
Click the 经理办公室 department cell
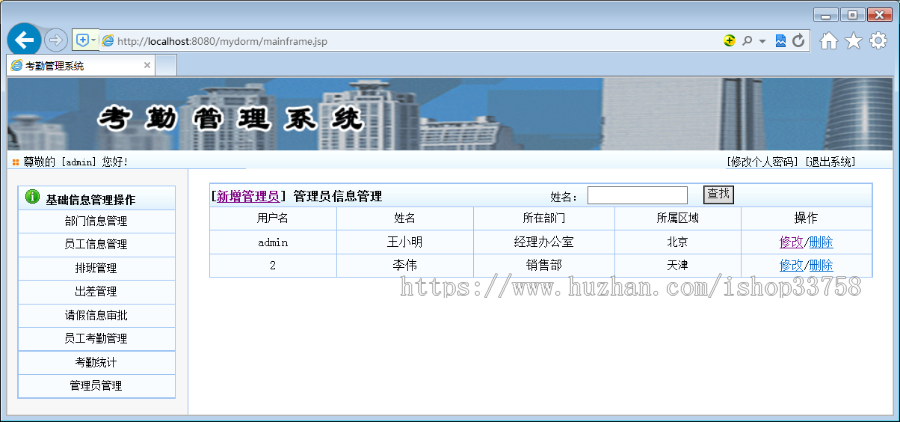[544, 242]
